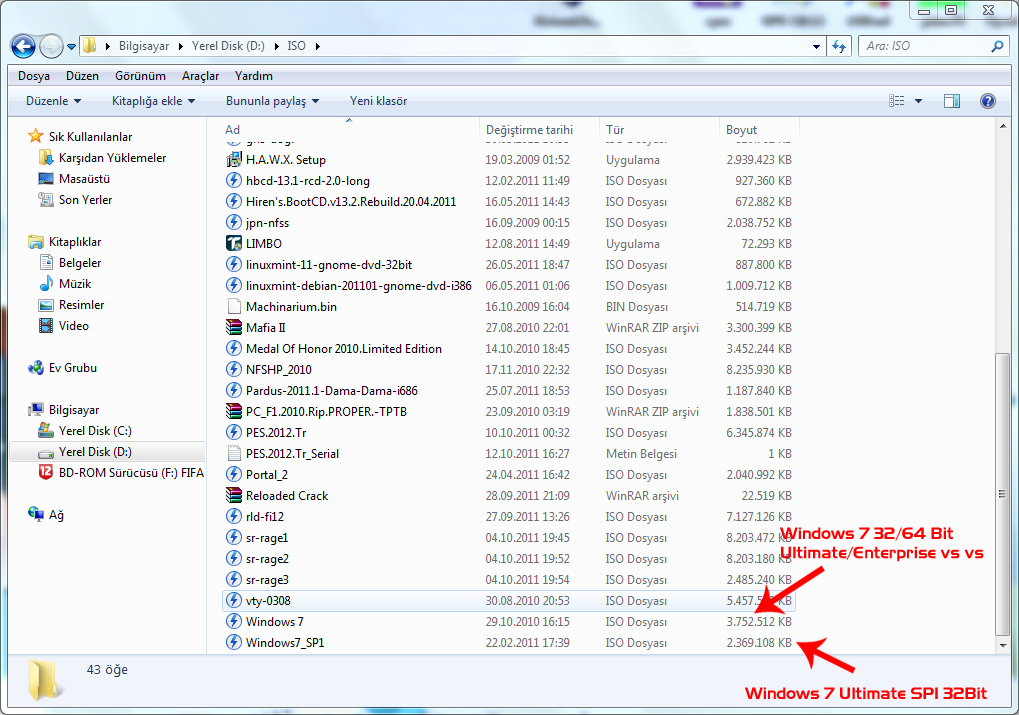This screenshot has width=1019, height=715.
Task: Open the address bar history dropdown
Action: coord(816,46)
